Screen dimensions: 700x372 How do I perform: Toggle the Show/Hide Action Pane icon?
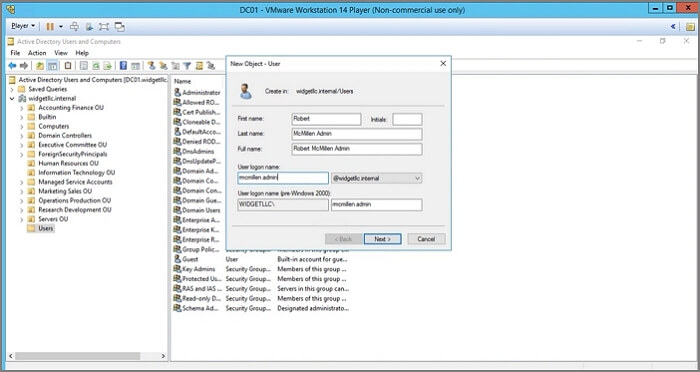click(135, 66)
